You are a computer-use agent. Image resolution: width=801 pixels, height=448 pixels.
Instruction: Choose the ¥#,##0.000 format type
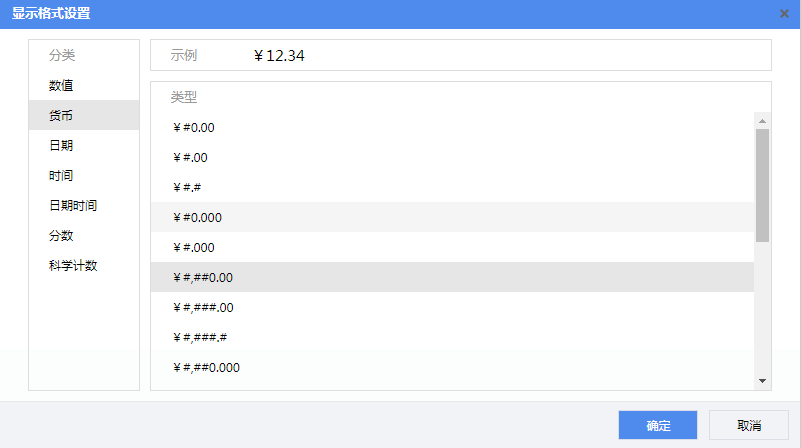click(206, 367)
